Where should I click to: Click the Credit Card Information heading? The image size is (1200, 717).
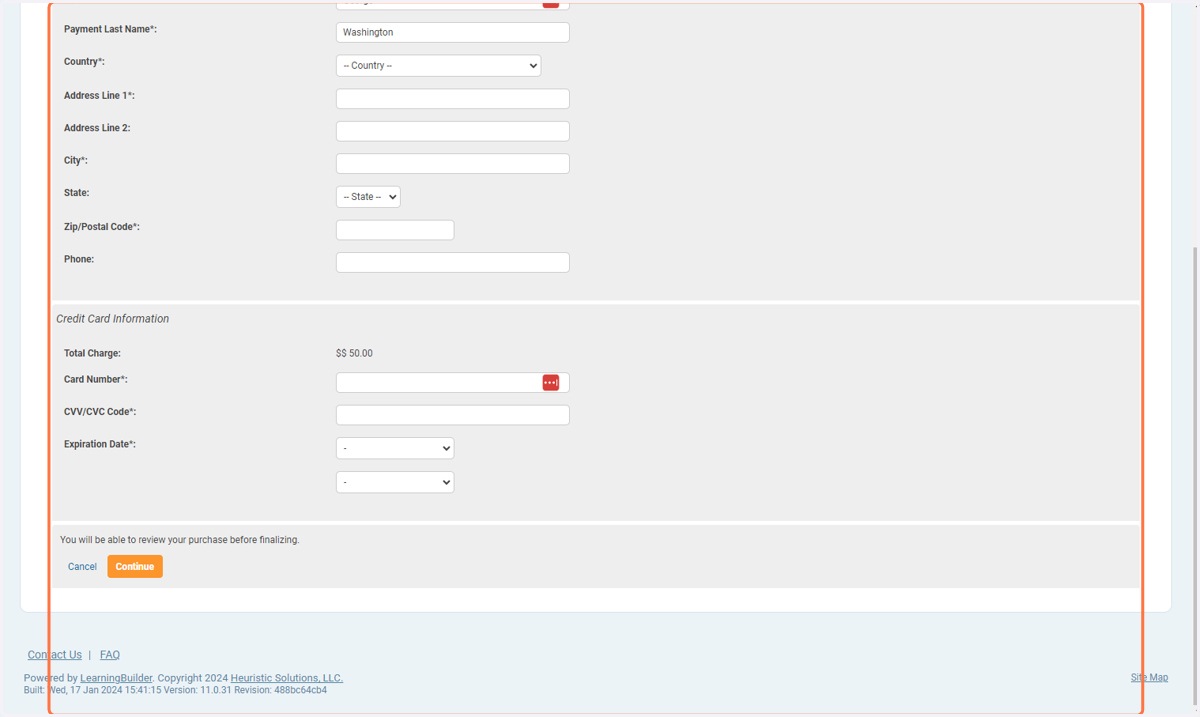tap(112, 319)
